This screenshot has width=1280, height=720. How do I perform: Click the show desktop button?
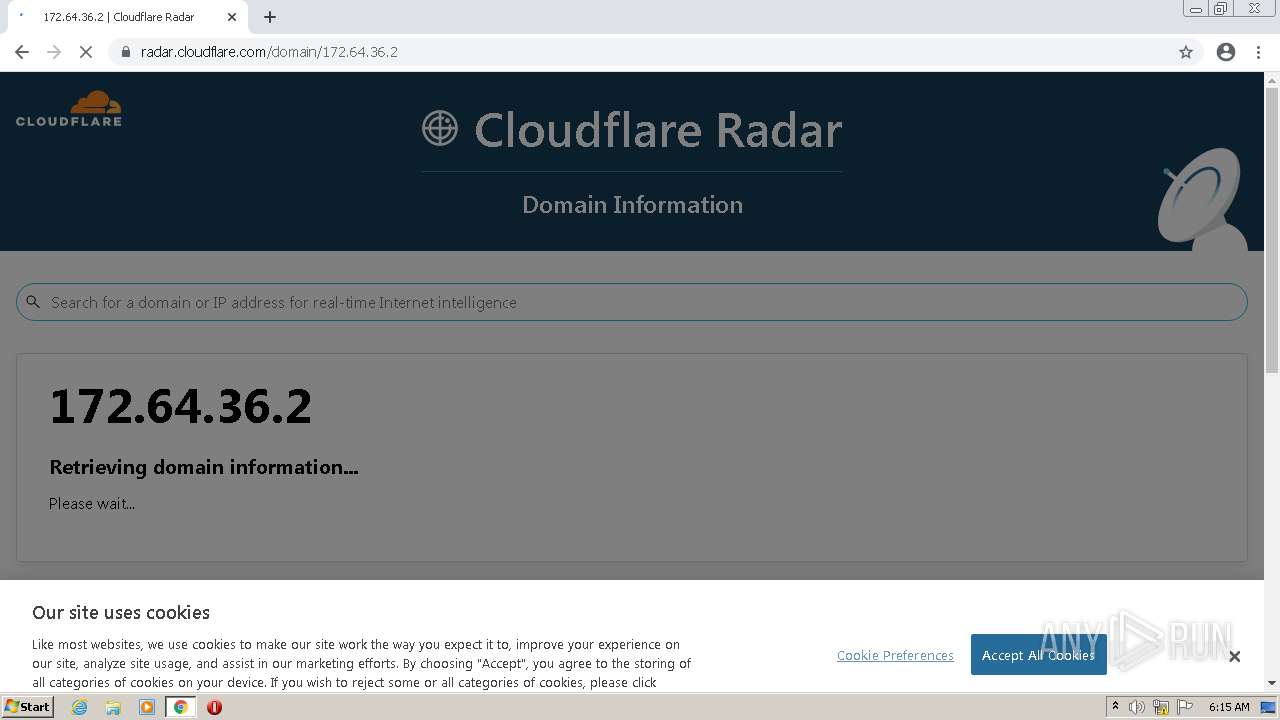click(1269, 707)
